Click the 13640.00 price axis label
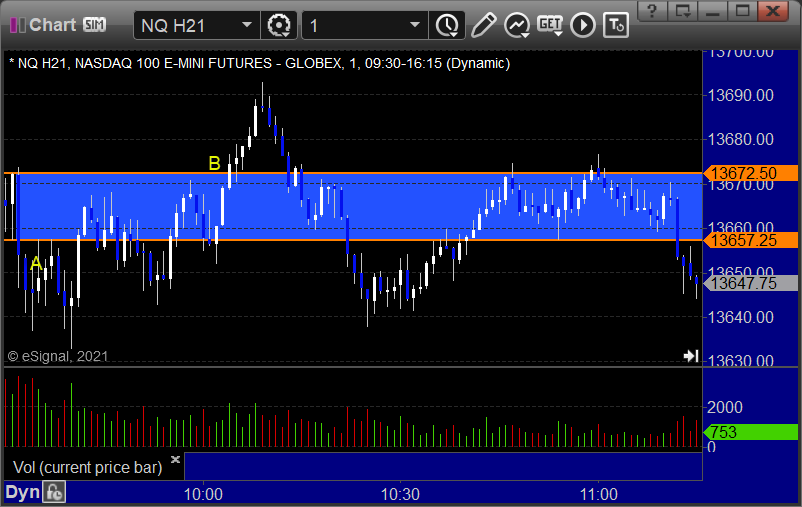The height and width of the screenshot is (507, 802). pyautogui.click(x=740, y=318)
